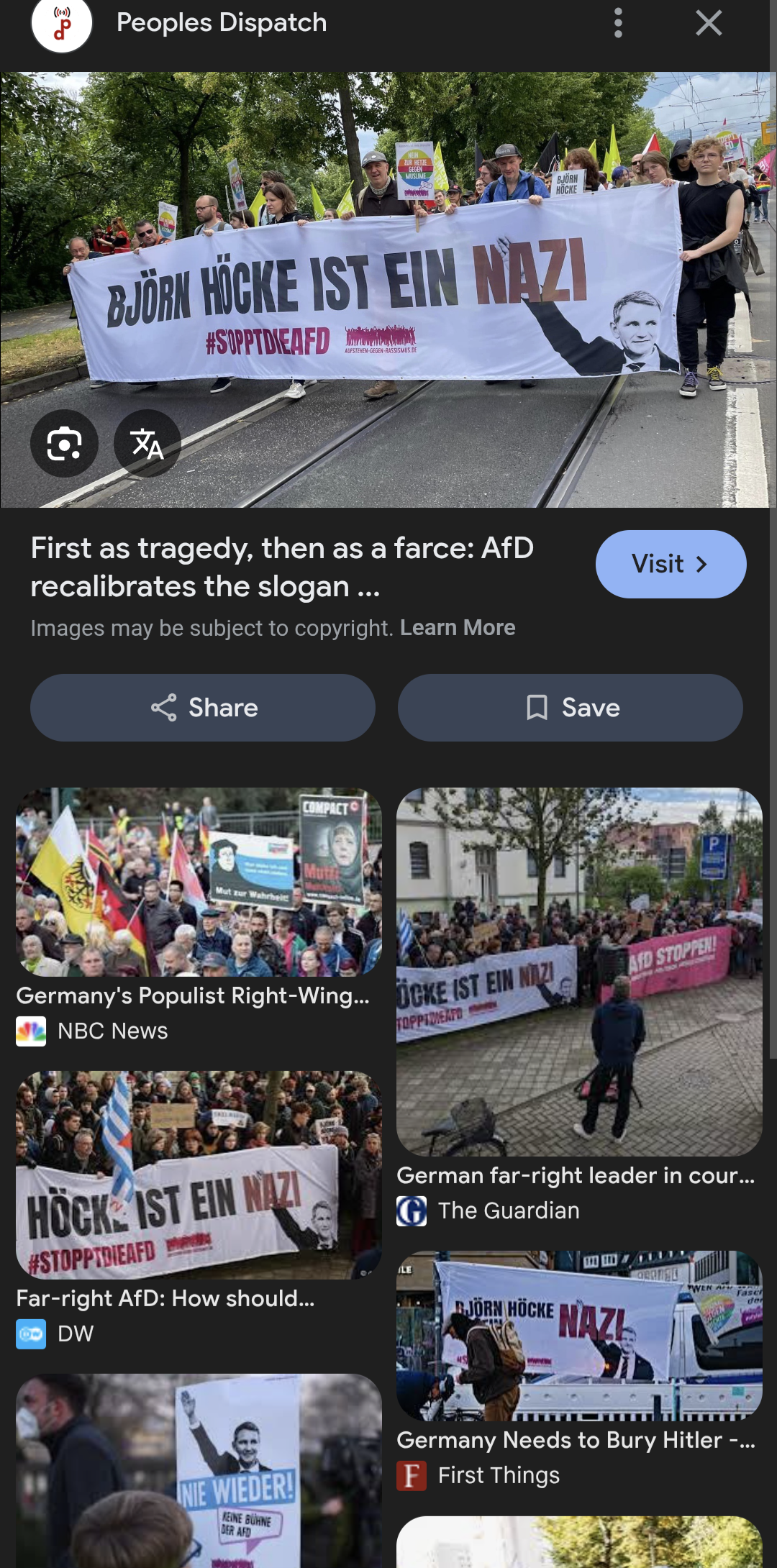Save the image to collection
This screenshot has width=777, height=1568.
[571, 708]
